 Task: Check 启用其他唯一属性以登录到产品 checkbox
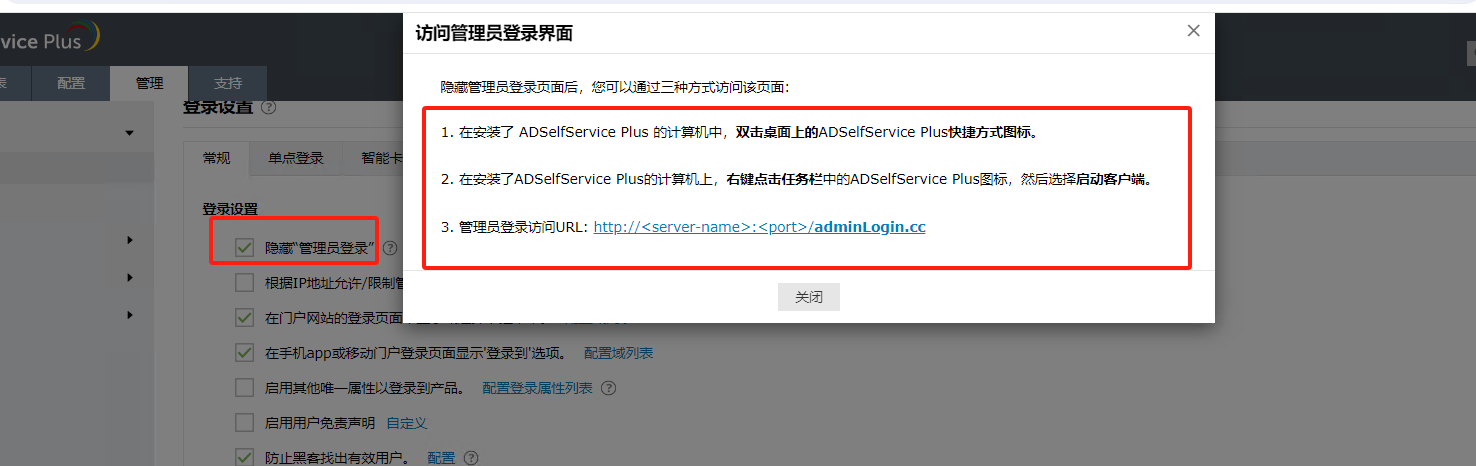(244, 388)
